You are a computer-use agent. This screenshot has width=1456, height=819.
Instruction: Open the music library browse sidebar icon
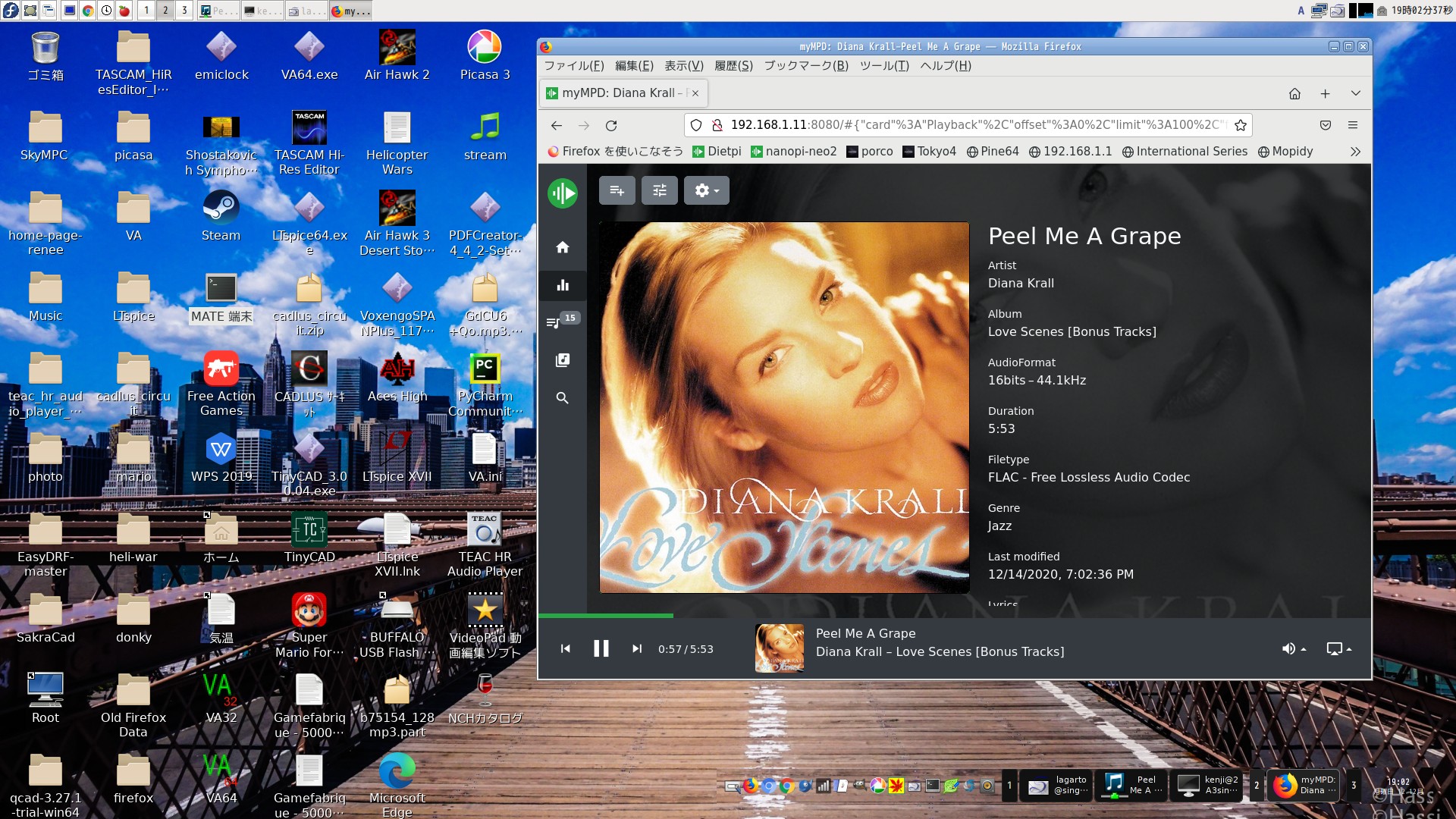(x=562, y=360)
